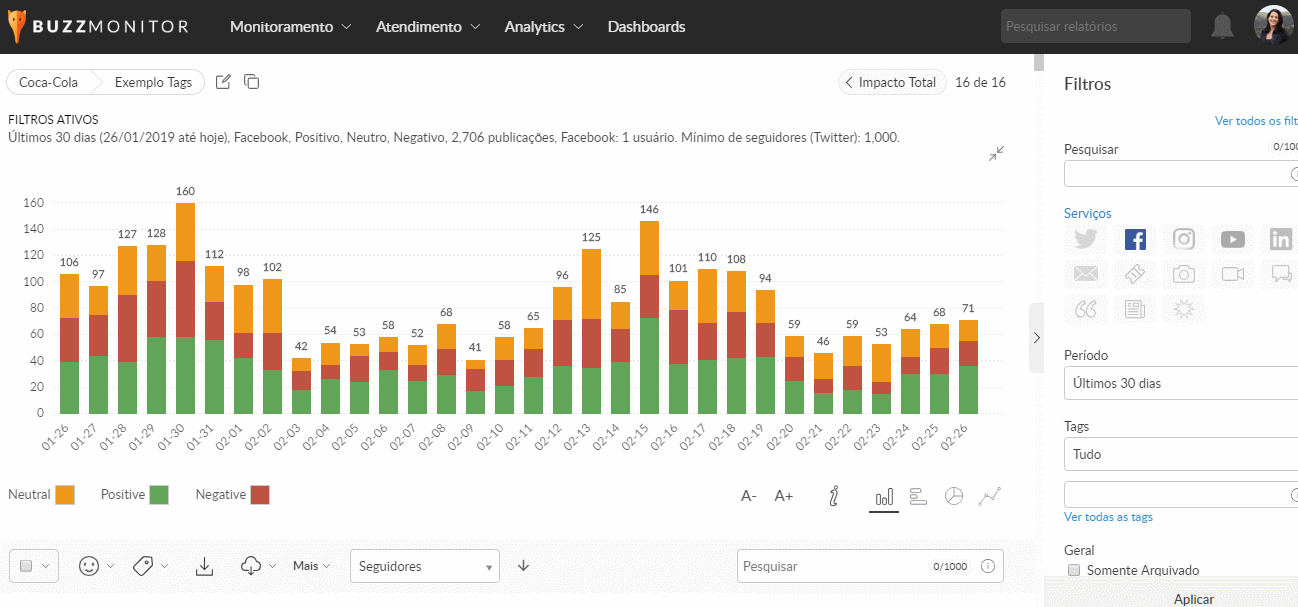Click the notifications bell icon
This screenshot has width=1298, height=607.
(x=1222, y=27)
